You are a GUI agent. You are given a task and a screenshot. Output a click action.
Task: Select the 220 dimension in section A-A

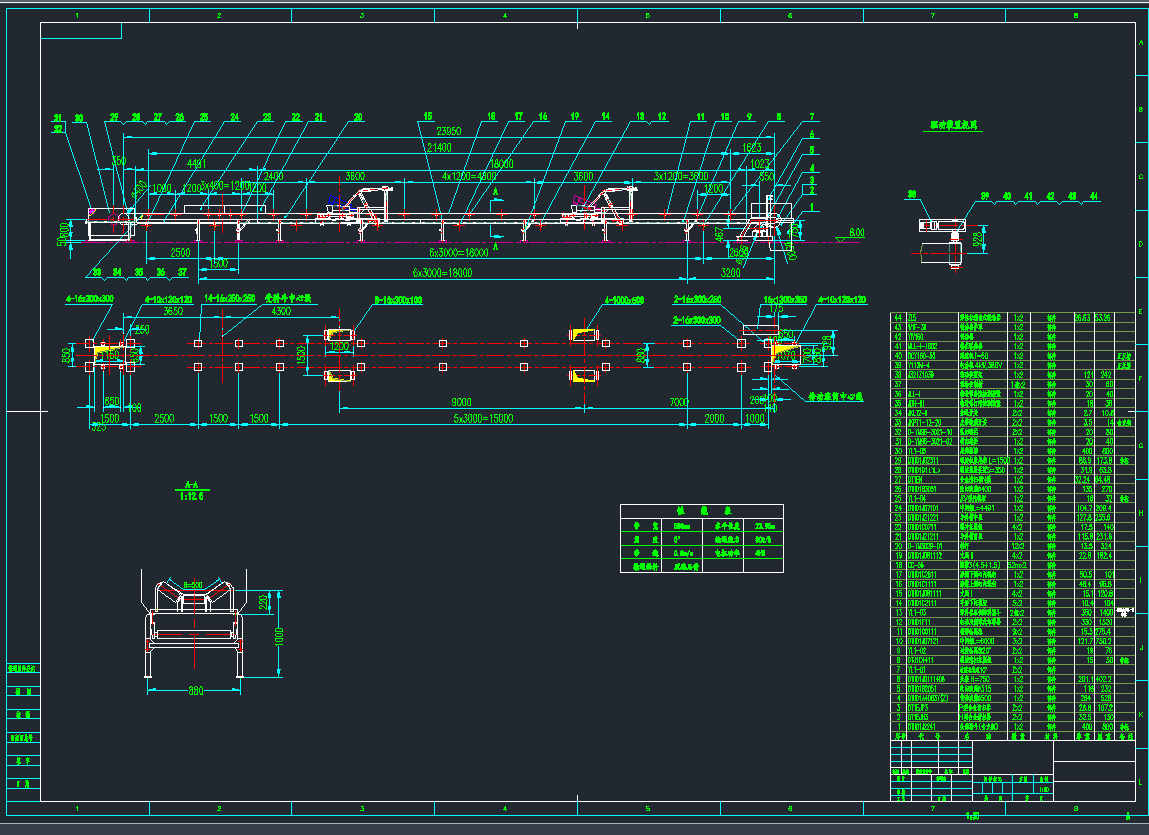click(x=264, y=603)
